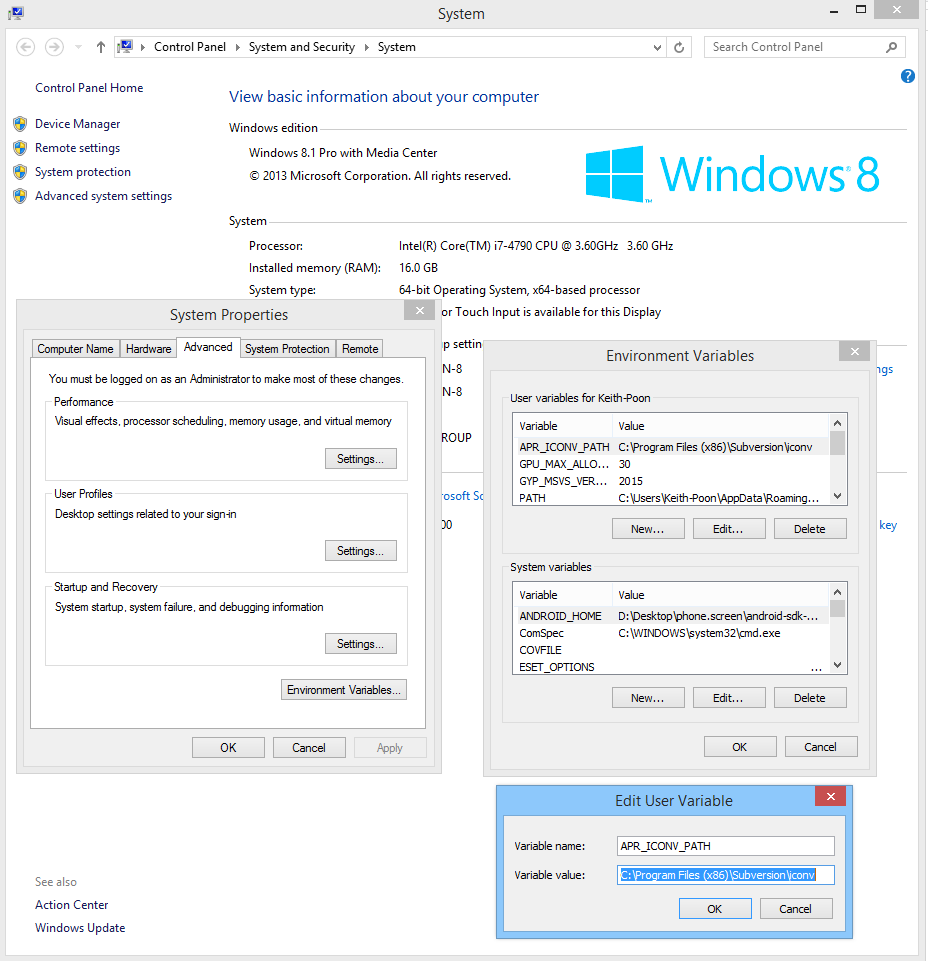Click System protection shield icon
Image resolution: width=928 pixels, height=961 pixels.
click(20, 172)
